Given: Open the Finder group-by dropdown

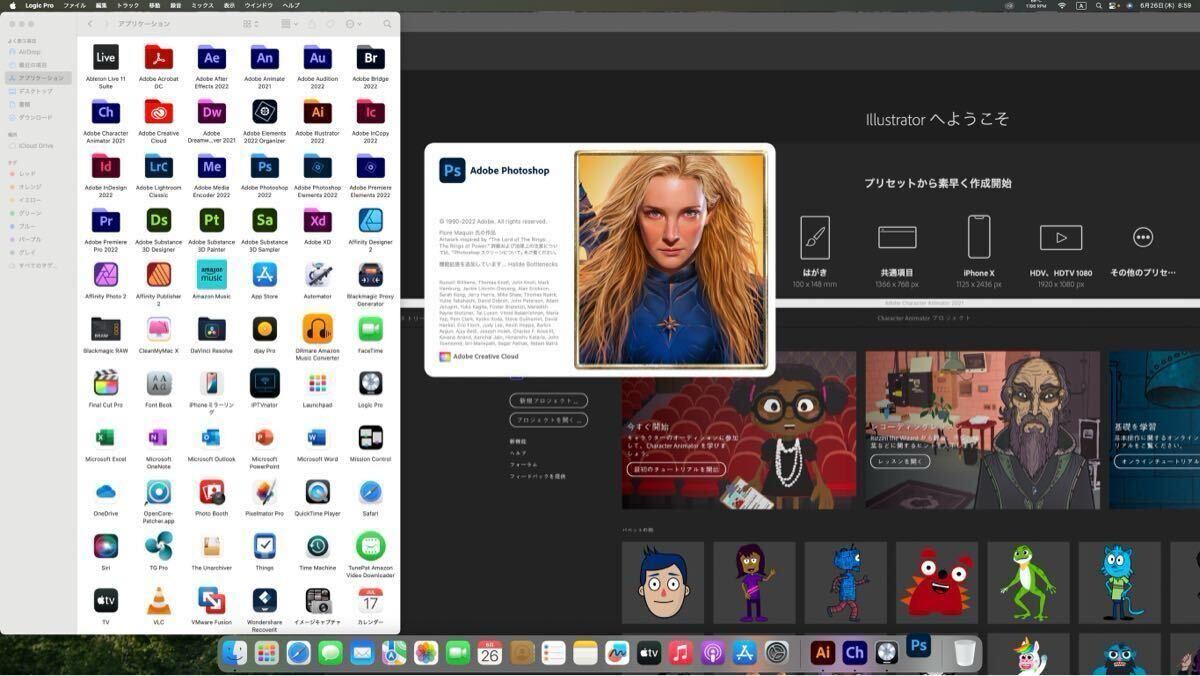Looking at the screenshot, I should [x=289, y=24].
